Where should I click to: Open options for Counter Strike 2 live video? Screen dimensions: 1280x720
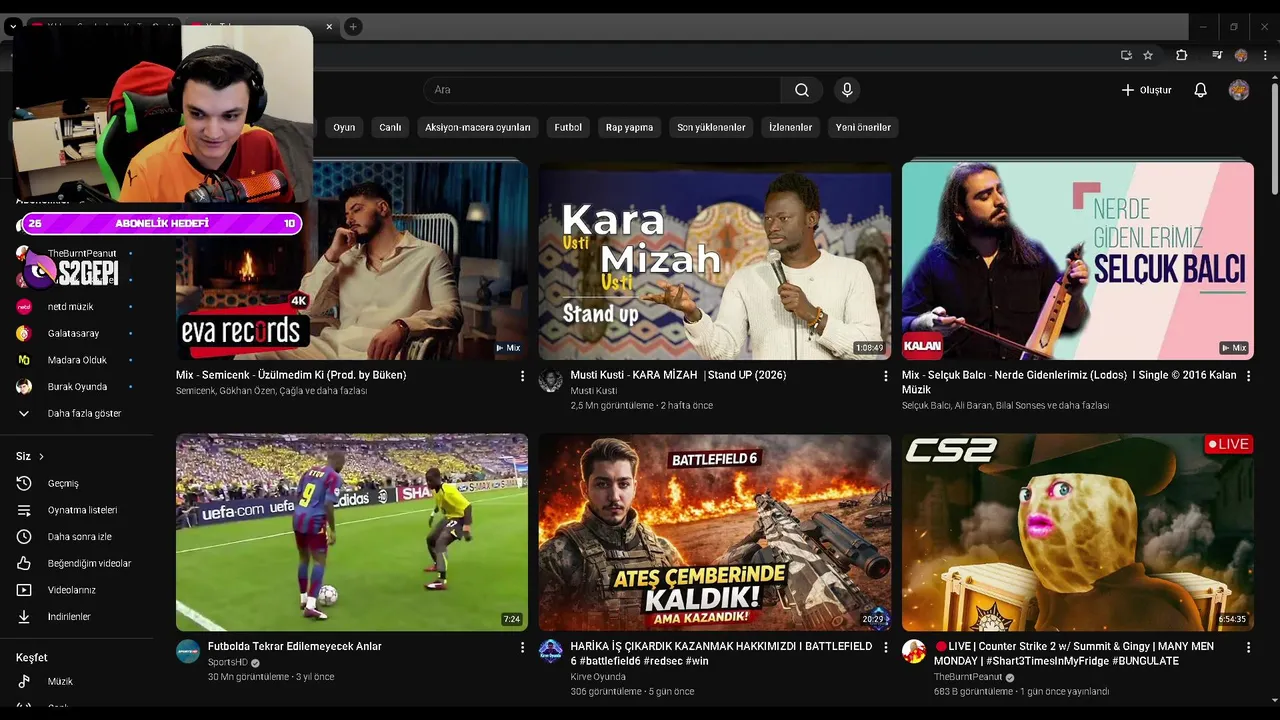(x=1248, y=648)
